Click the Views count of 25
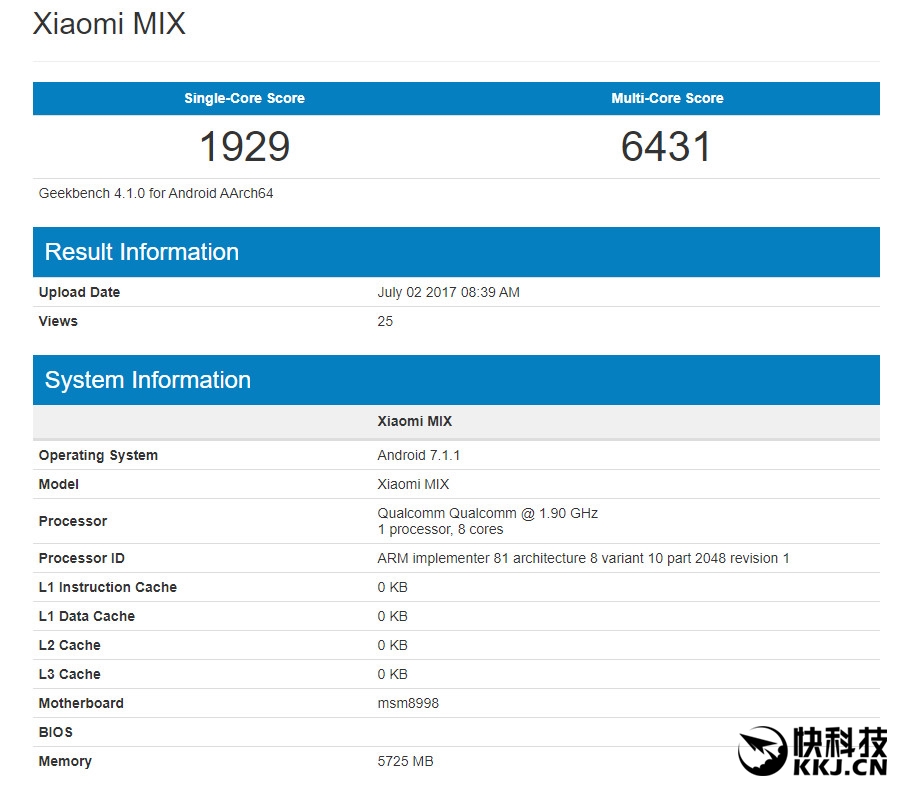The height and width of the screenshot is (786, 897). coord(385,321)
